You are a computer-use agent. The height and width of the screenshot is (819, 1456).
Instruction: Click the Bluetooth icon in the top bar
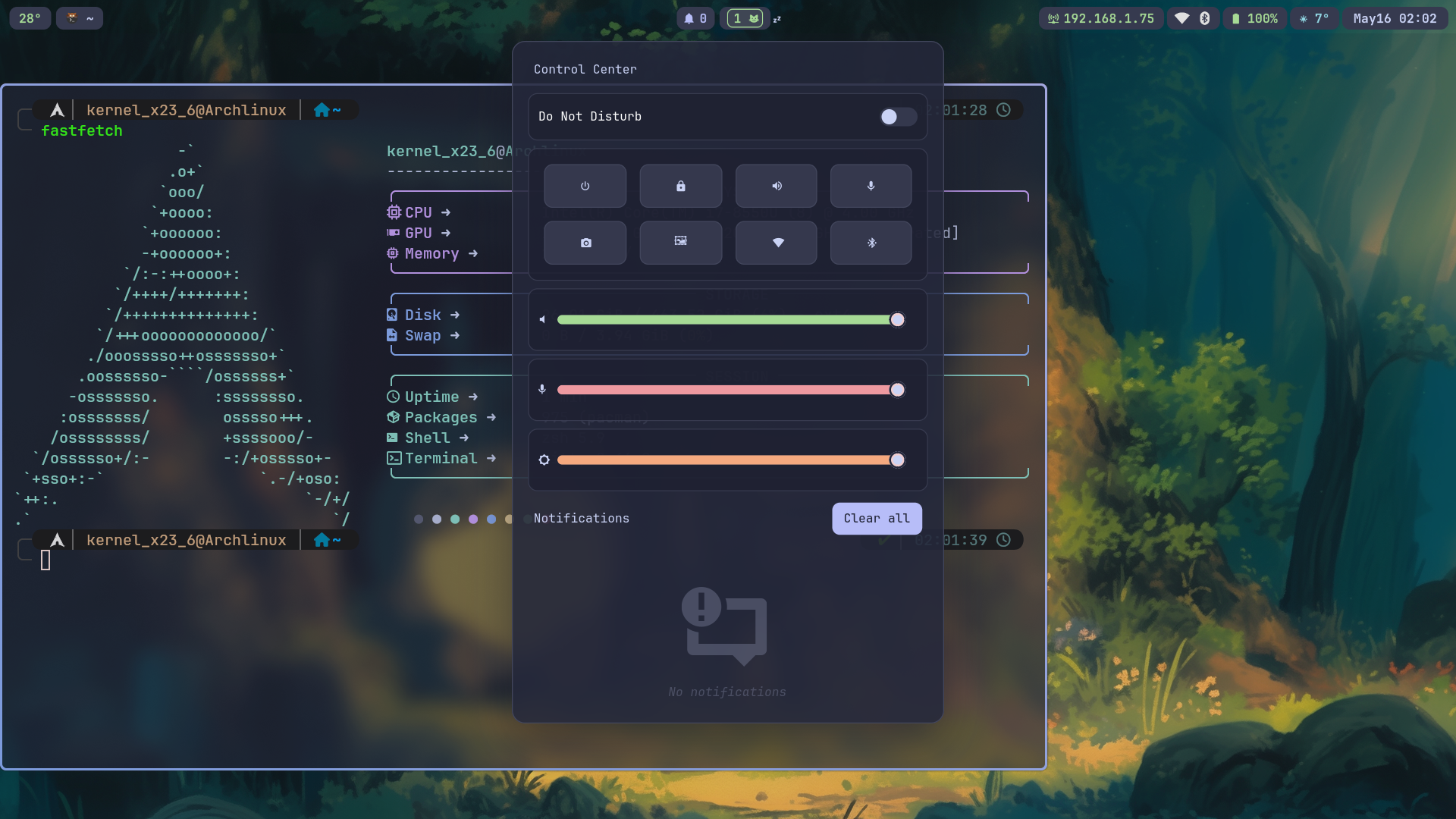pos(1204,18)
